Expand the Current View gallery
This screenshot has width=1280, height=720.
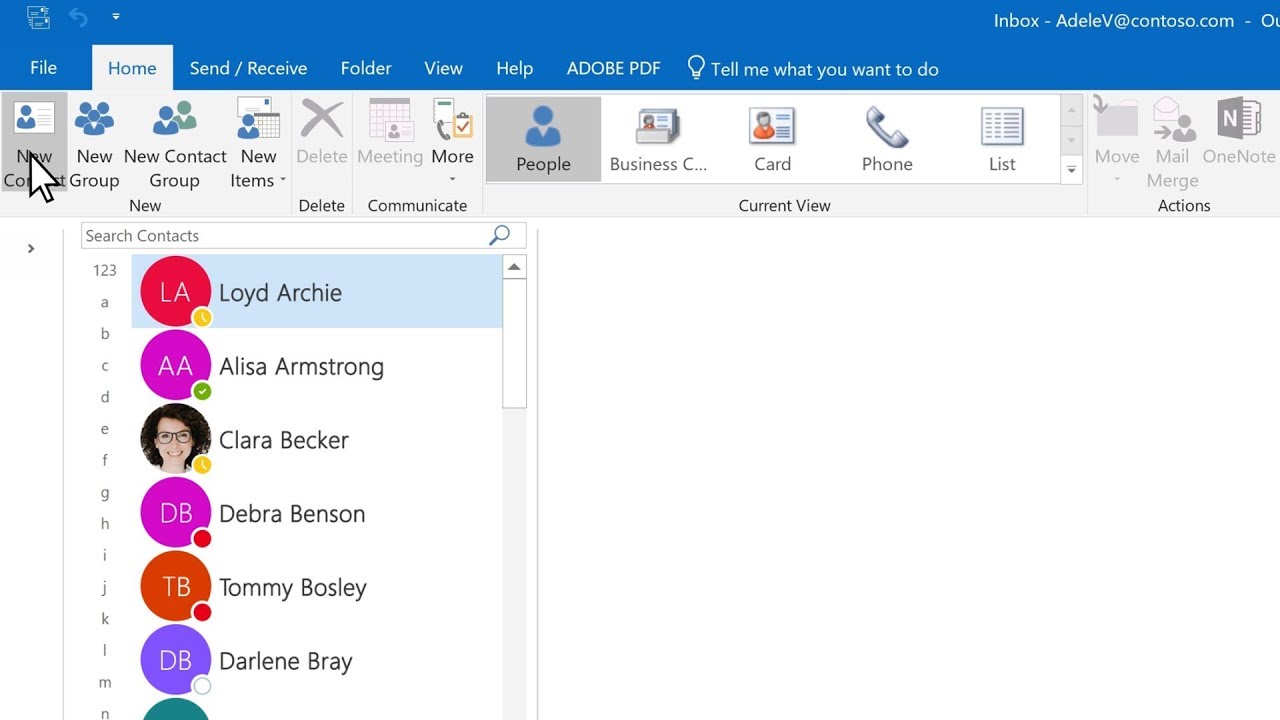coord(1071,170)
